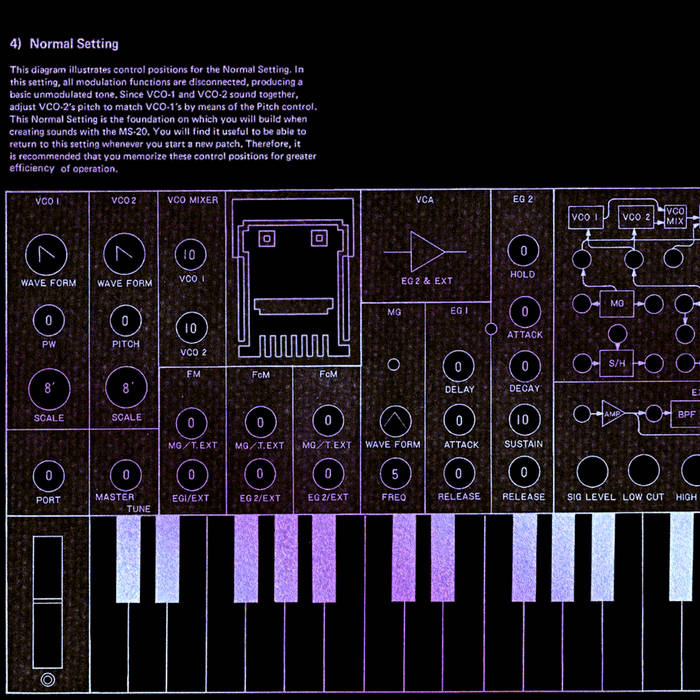Screen dimensions: 700x700
Task: Click the small MG indicator light
Action: (x=393, y=364)
